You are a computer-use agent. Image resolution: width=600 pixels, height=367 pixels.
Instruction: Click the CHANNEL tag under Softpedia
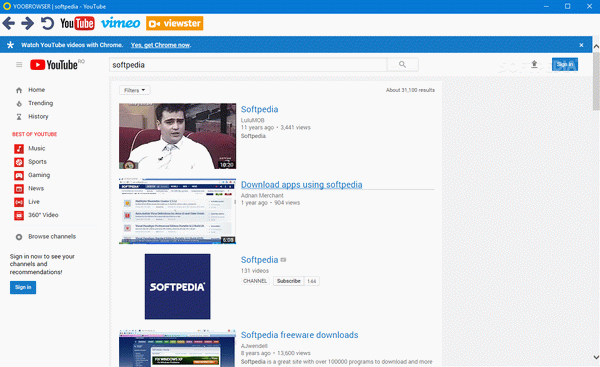click(255, 281)
